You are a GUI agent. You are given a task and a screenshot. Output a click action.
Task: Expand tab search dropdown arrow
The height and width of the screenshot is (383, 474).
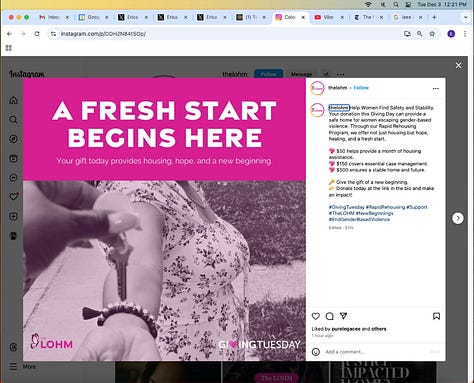(465, 17)
